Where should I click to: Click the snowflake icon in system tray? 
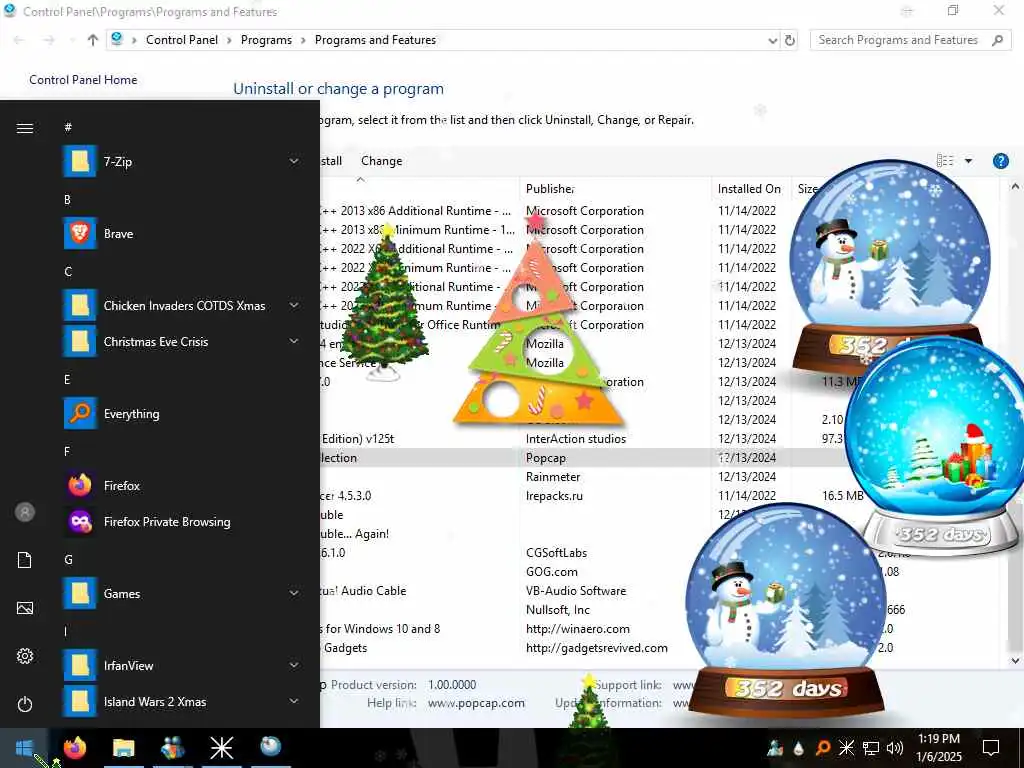click(846, 748)
